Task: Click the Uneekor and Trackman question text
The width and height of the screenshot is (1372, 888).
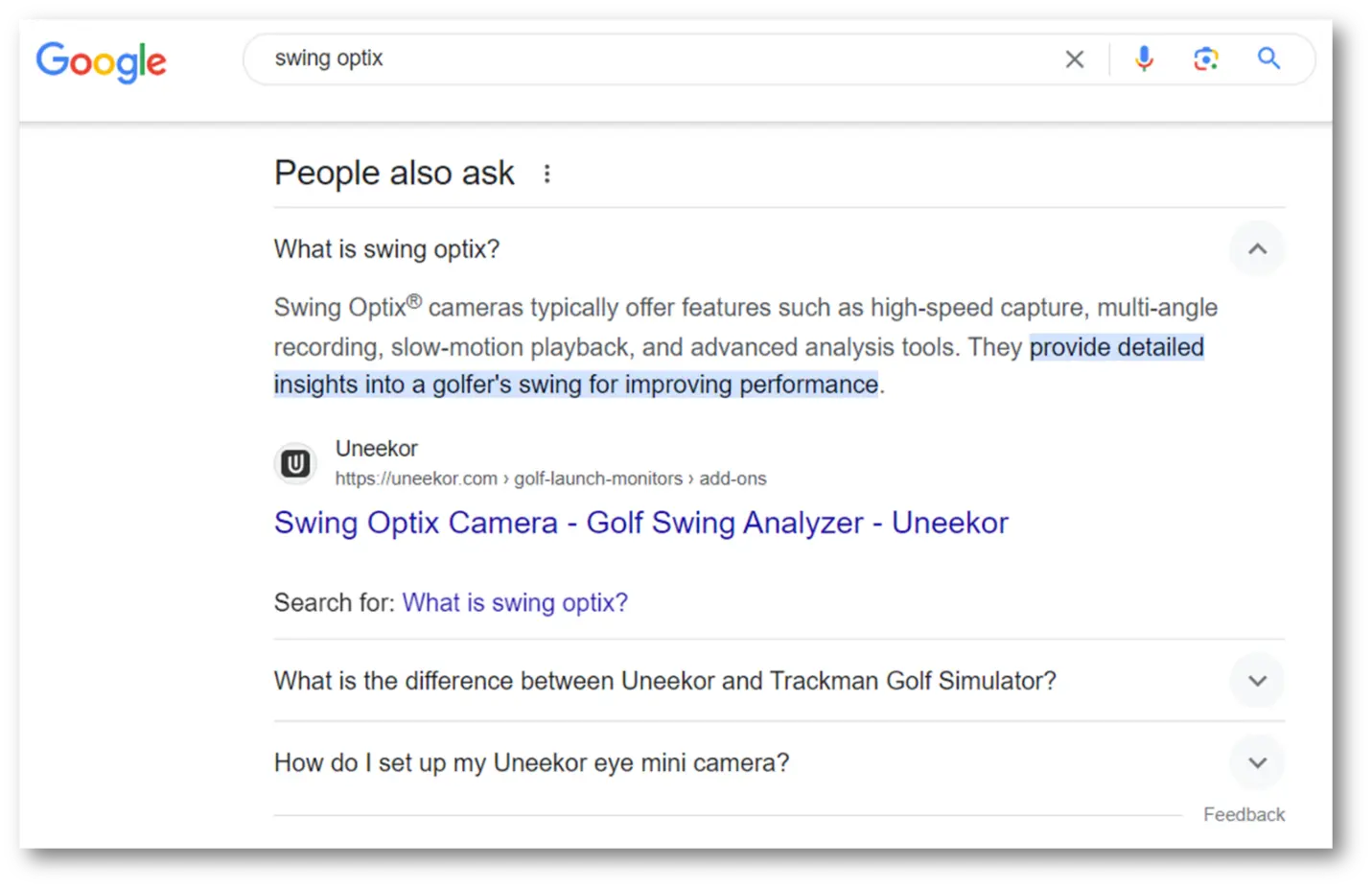Action: (x=664, y=681)
